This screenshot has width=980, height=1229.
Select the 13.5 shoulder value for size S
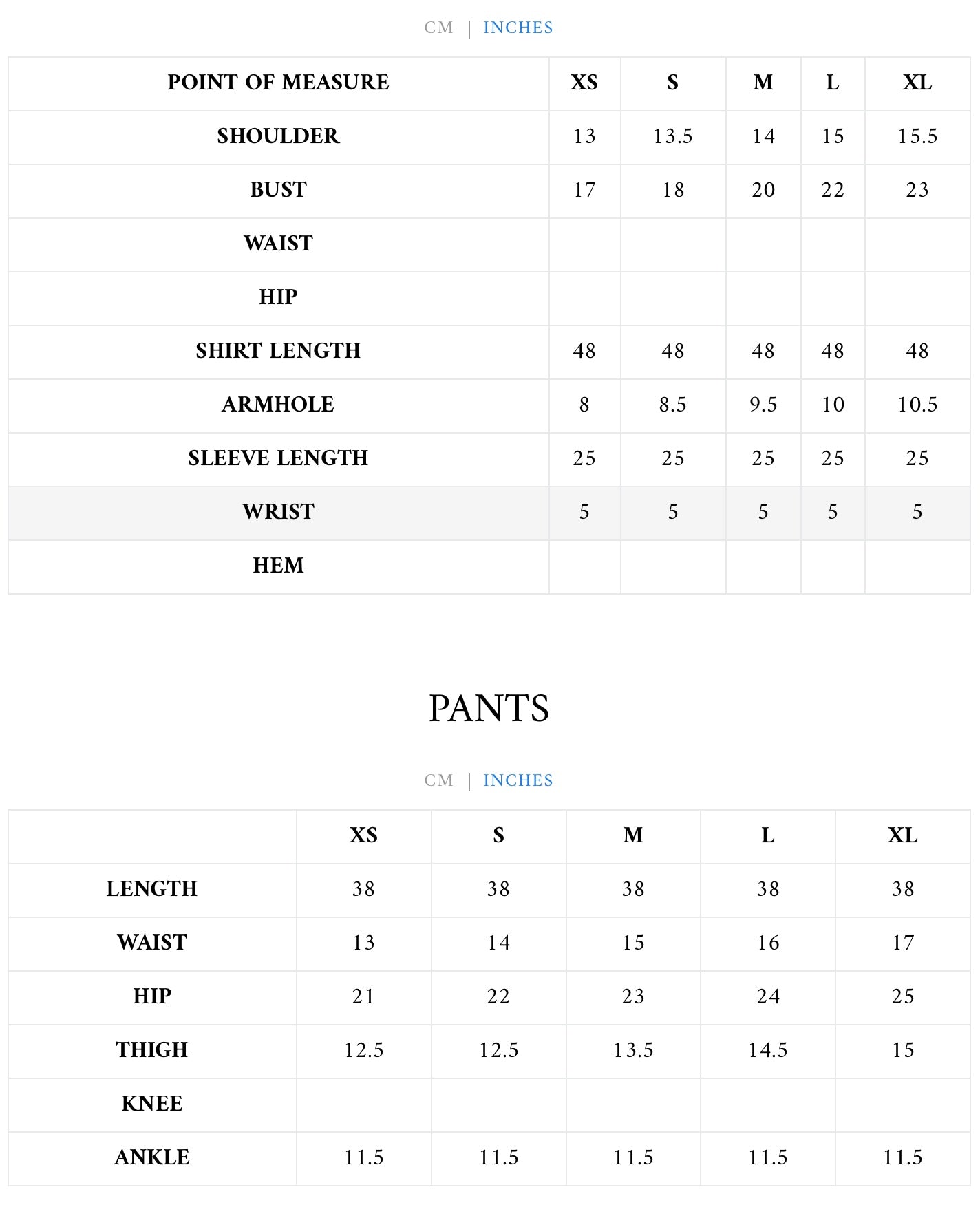[672, 136]
